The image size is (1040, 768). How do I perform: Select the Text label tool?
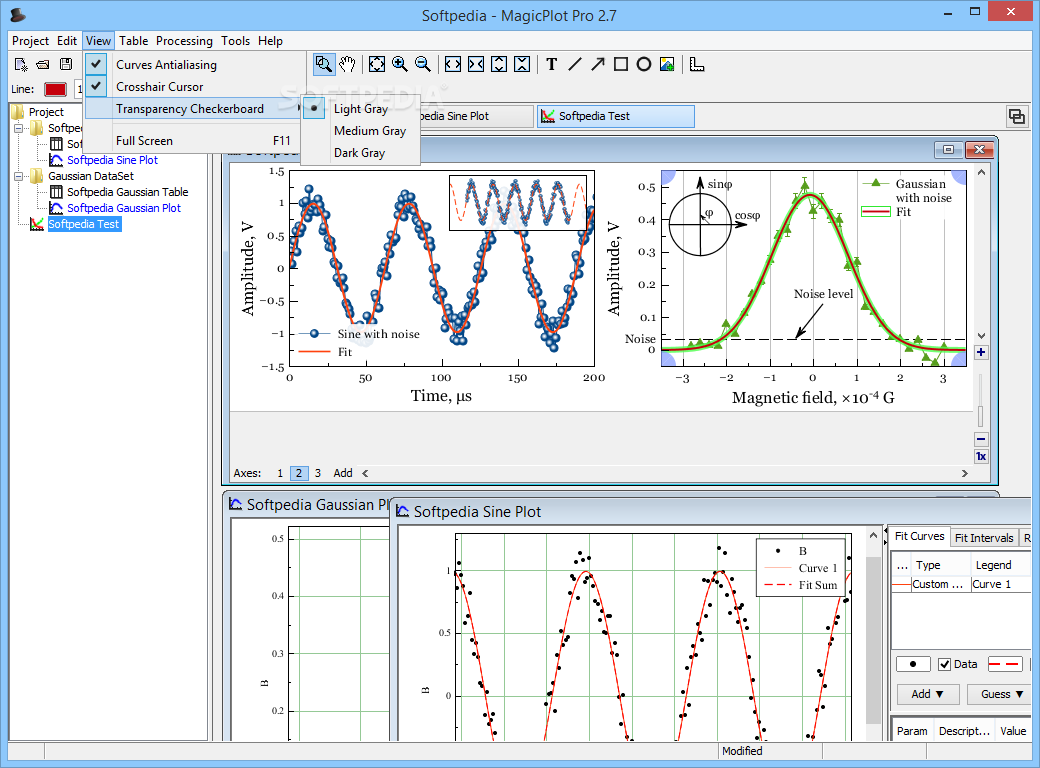[x=551, y=64]
